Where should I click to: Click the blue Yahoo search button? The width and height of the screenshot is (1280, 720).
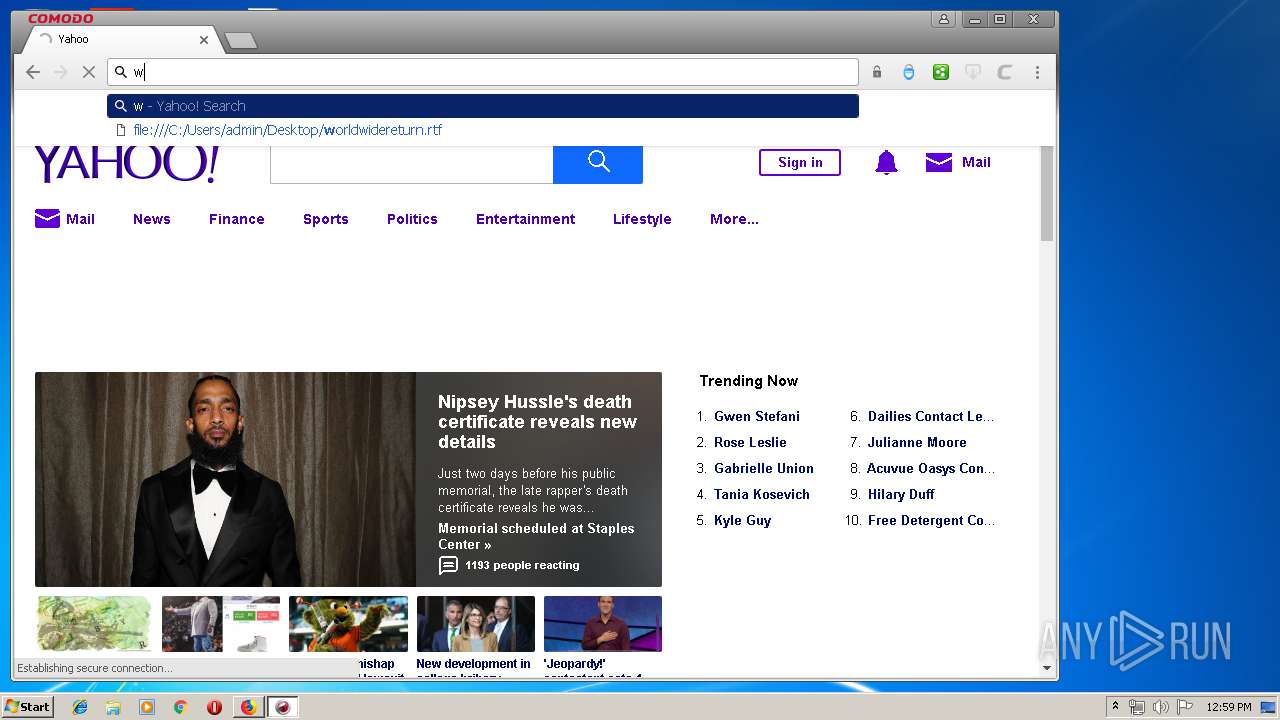(x=598, y=164)
